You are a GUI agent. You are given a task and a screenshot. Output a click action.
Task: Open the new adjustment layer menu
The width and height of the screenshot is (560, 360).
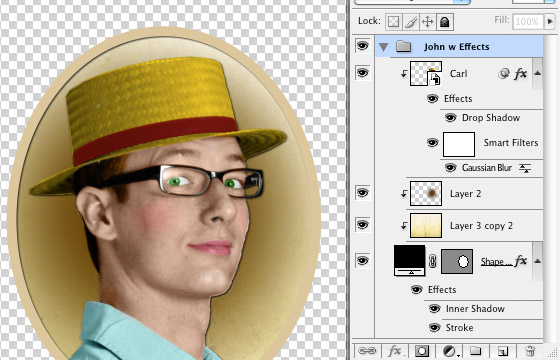[x=450, y=351]
